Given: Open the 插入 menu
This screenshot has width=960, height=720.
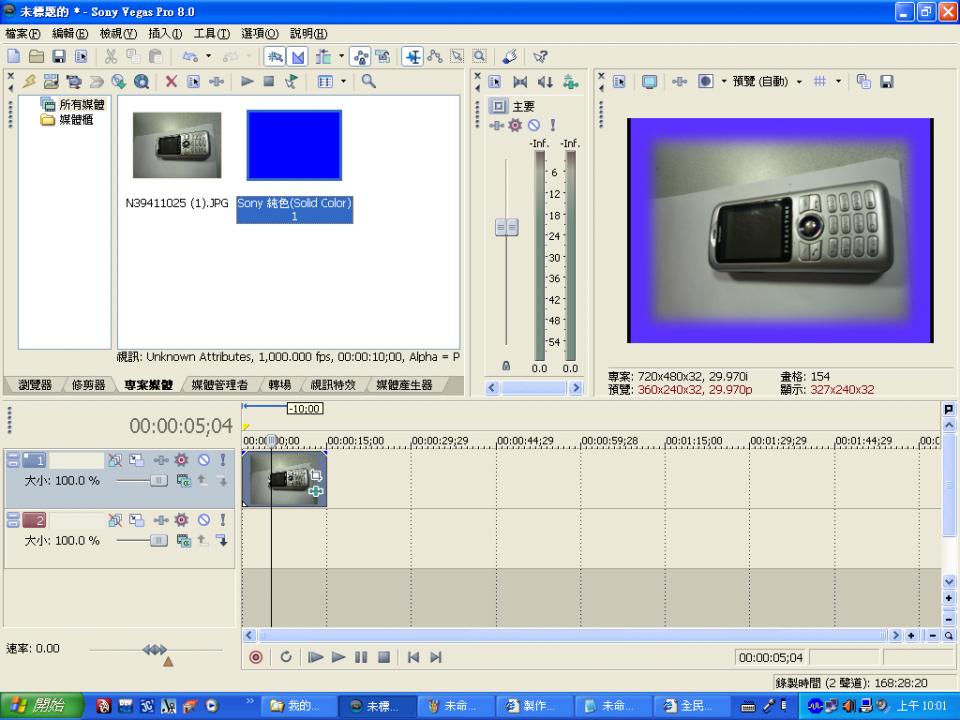Looking at the screenshot, I should [x=164, y=34].
